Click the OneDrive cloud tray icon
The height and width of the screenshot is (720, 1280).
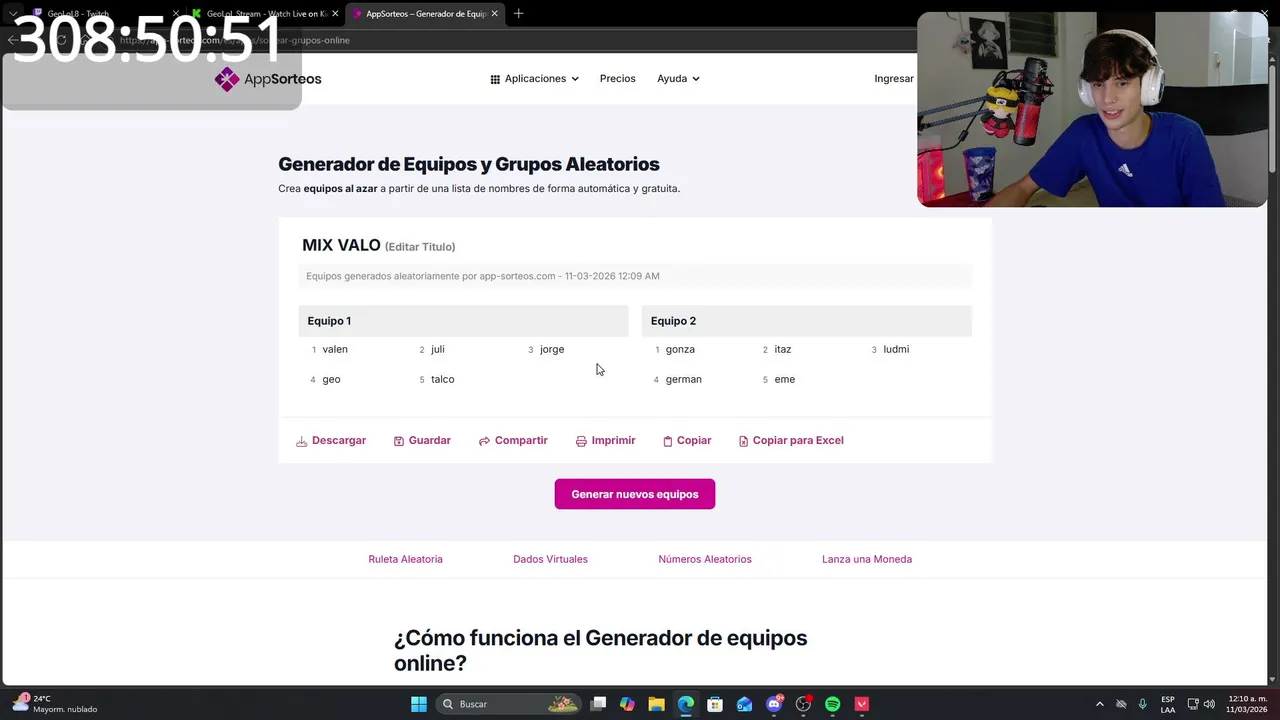(x=1121, y=704)
